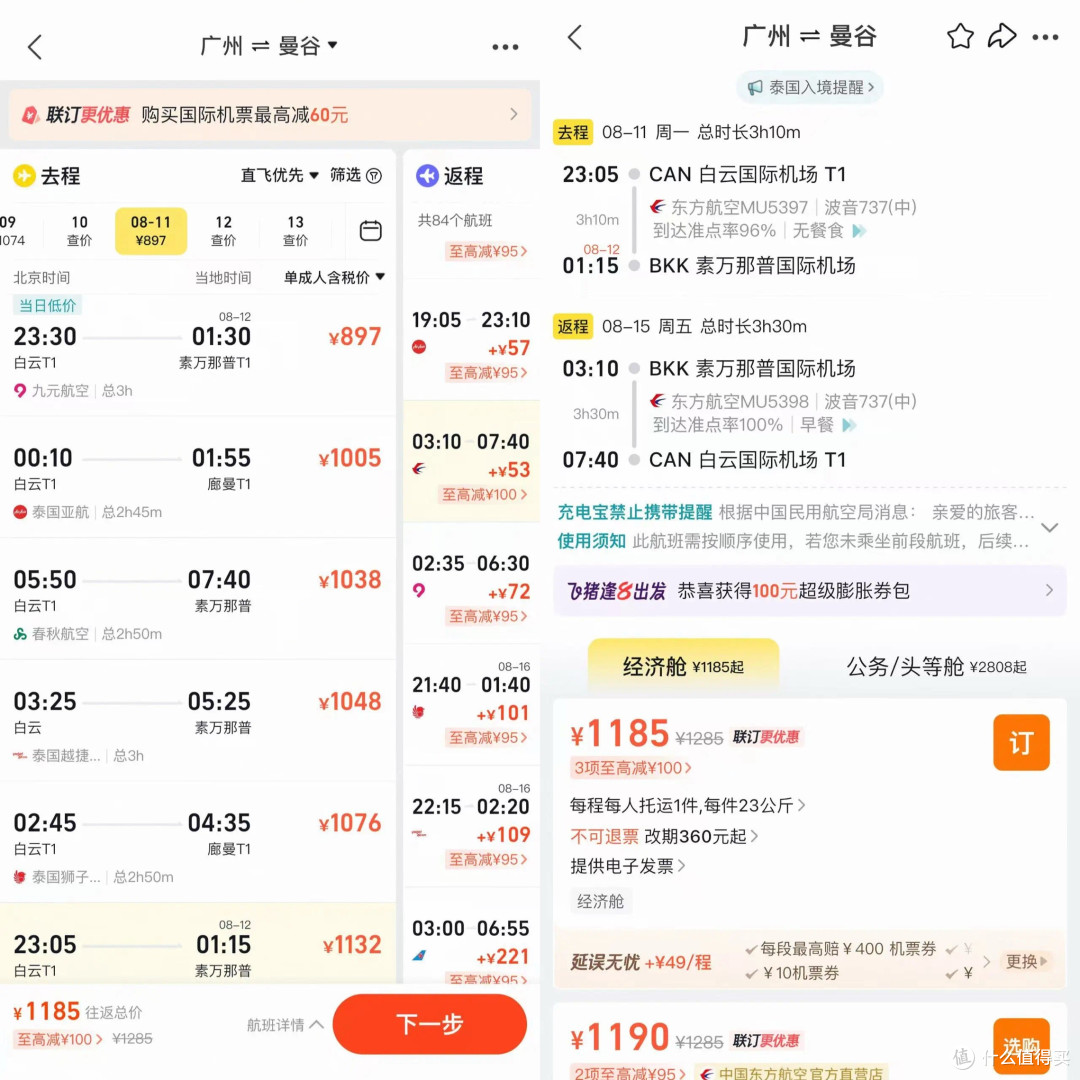
Task: Tap the 延误无忧 +¥49/程 option
Action: click(641, 962)
